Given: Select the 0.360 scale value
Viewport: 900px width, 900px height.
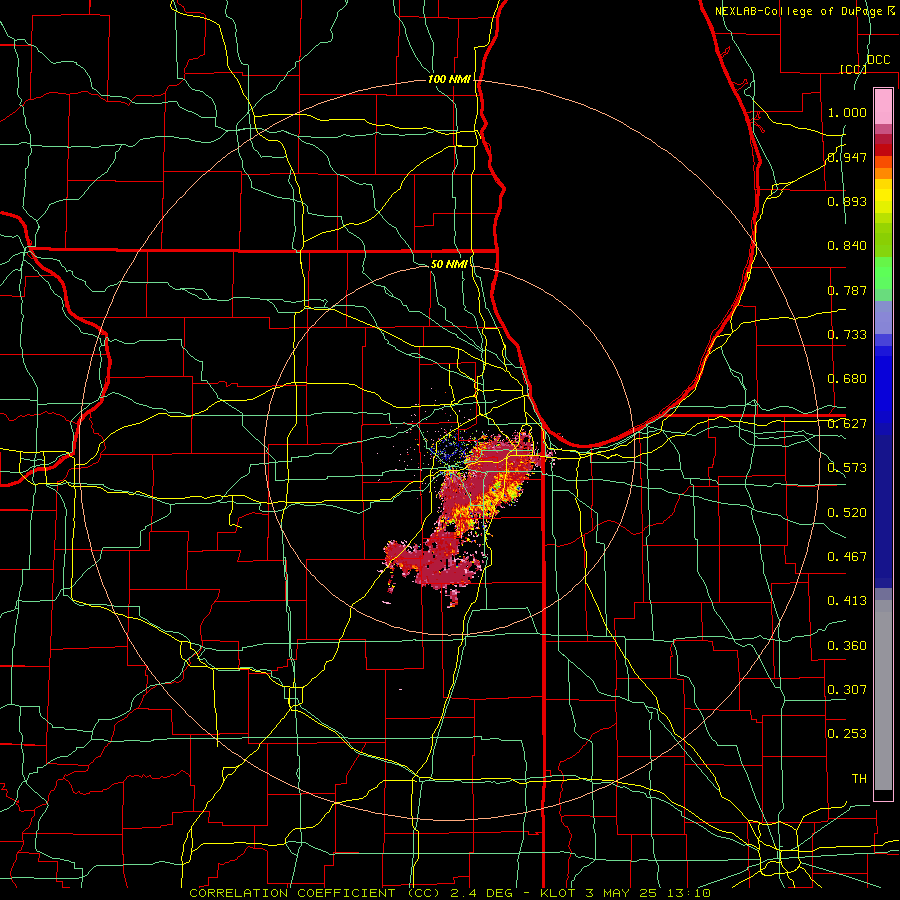Looking at the screenshot, I should 847,646.
